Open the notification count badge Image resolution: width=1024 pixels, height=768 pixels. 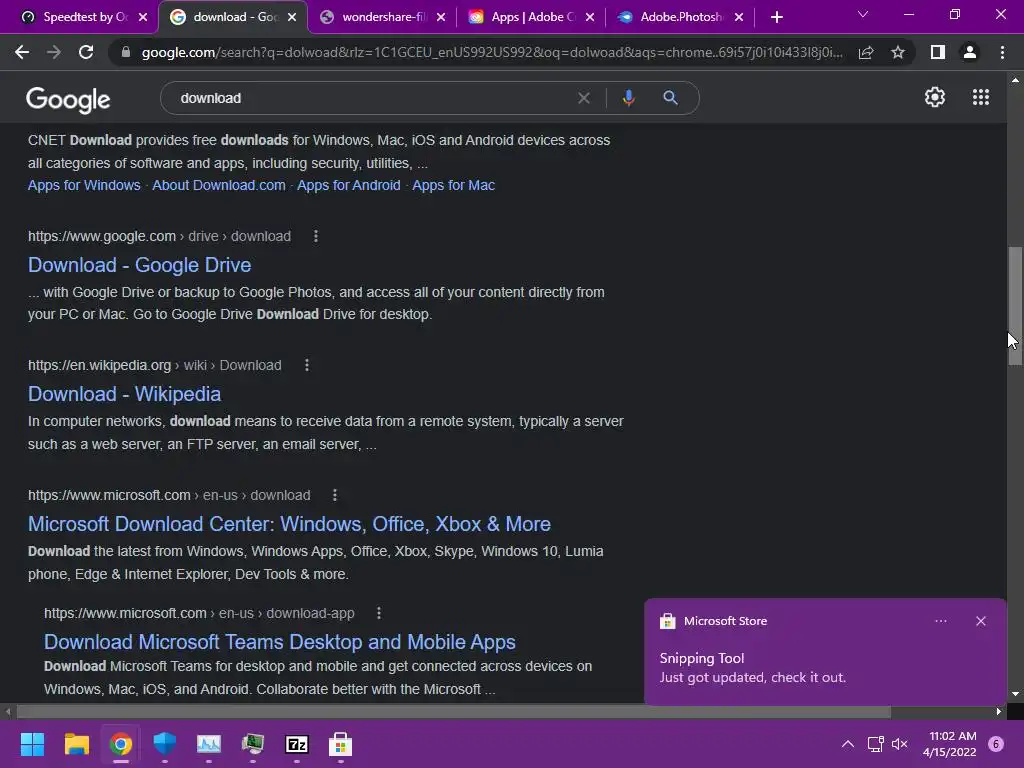pos(996,744)
